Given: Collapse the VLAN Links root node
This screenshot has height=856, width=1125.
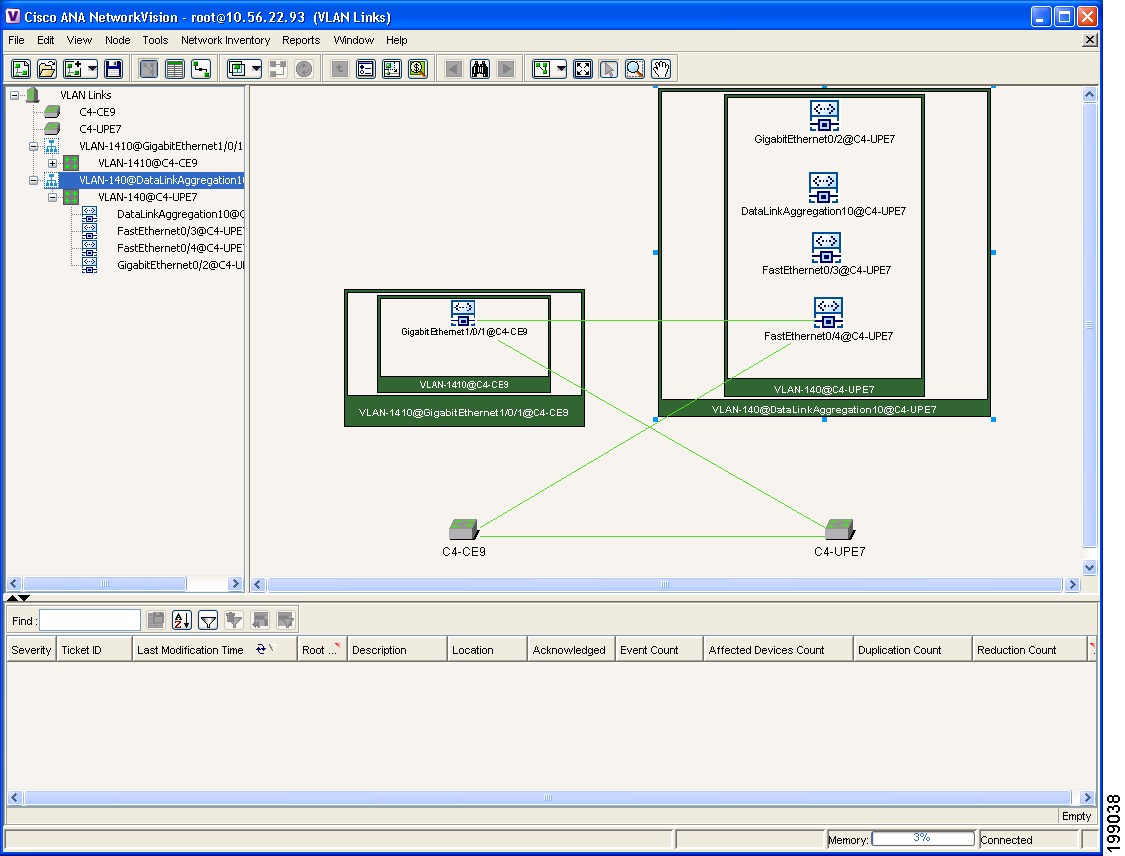Looking at the screenshot, I should point(14,95).
